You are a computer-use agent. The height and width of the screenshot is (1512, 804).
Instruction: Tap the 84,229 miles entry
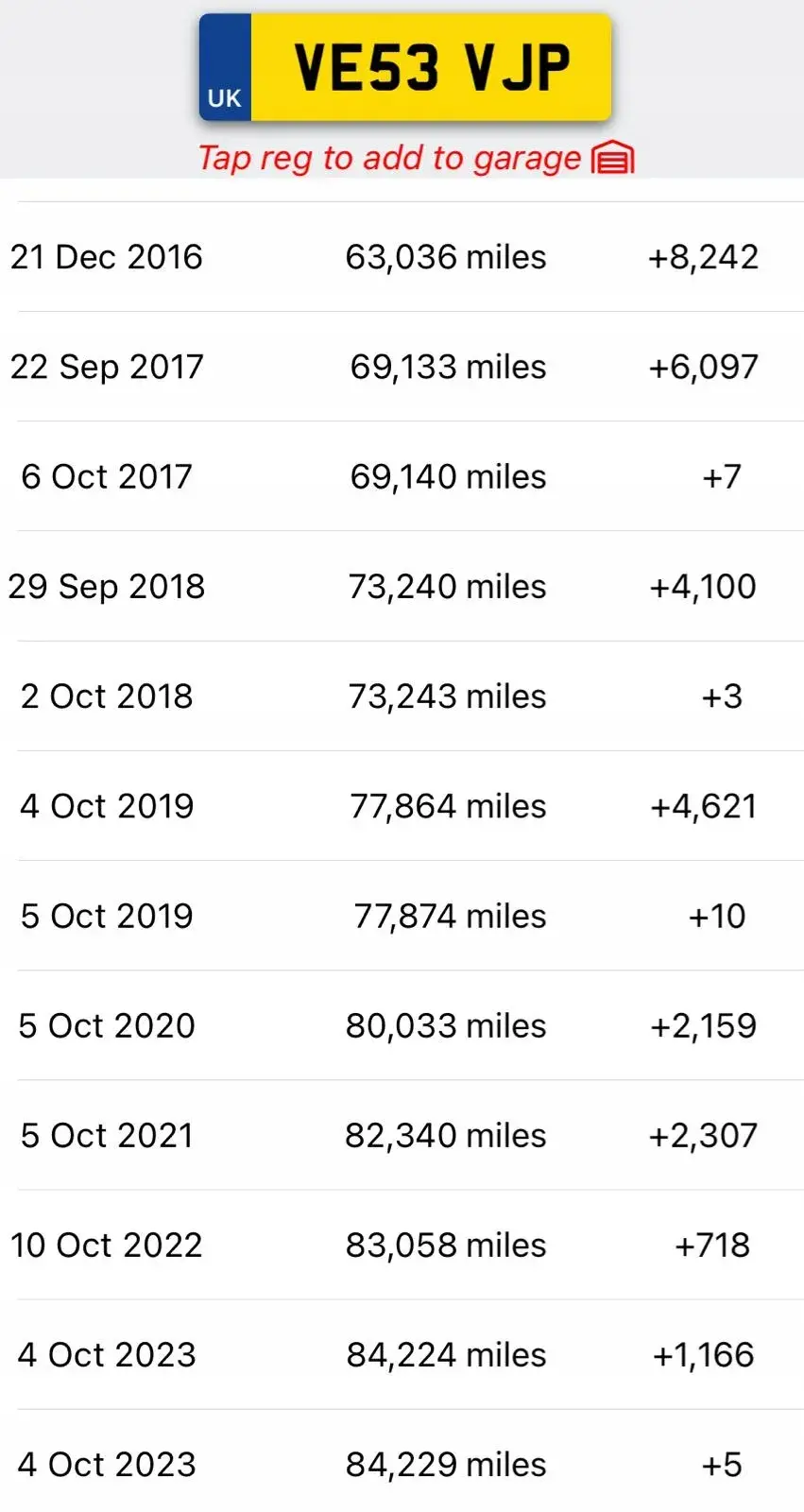[446, 1464]
